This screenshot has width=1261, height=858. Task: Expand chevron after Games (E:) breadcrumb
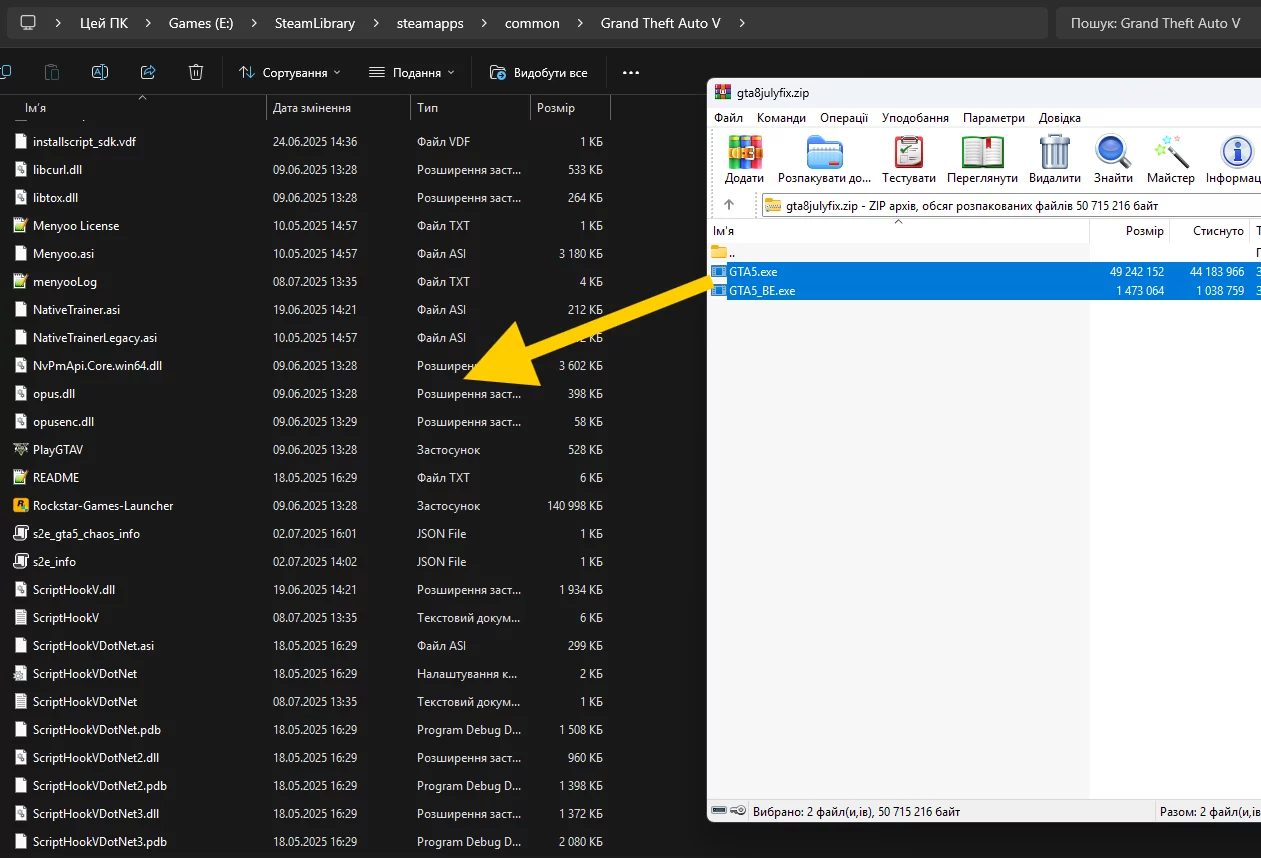point(254,23)
